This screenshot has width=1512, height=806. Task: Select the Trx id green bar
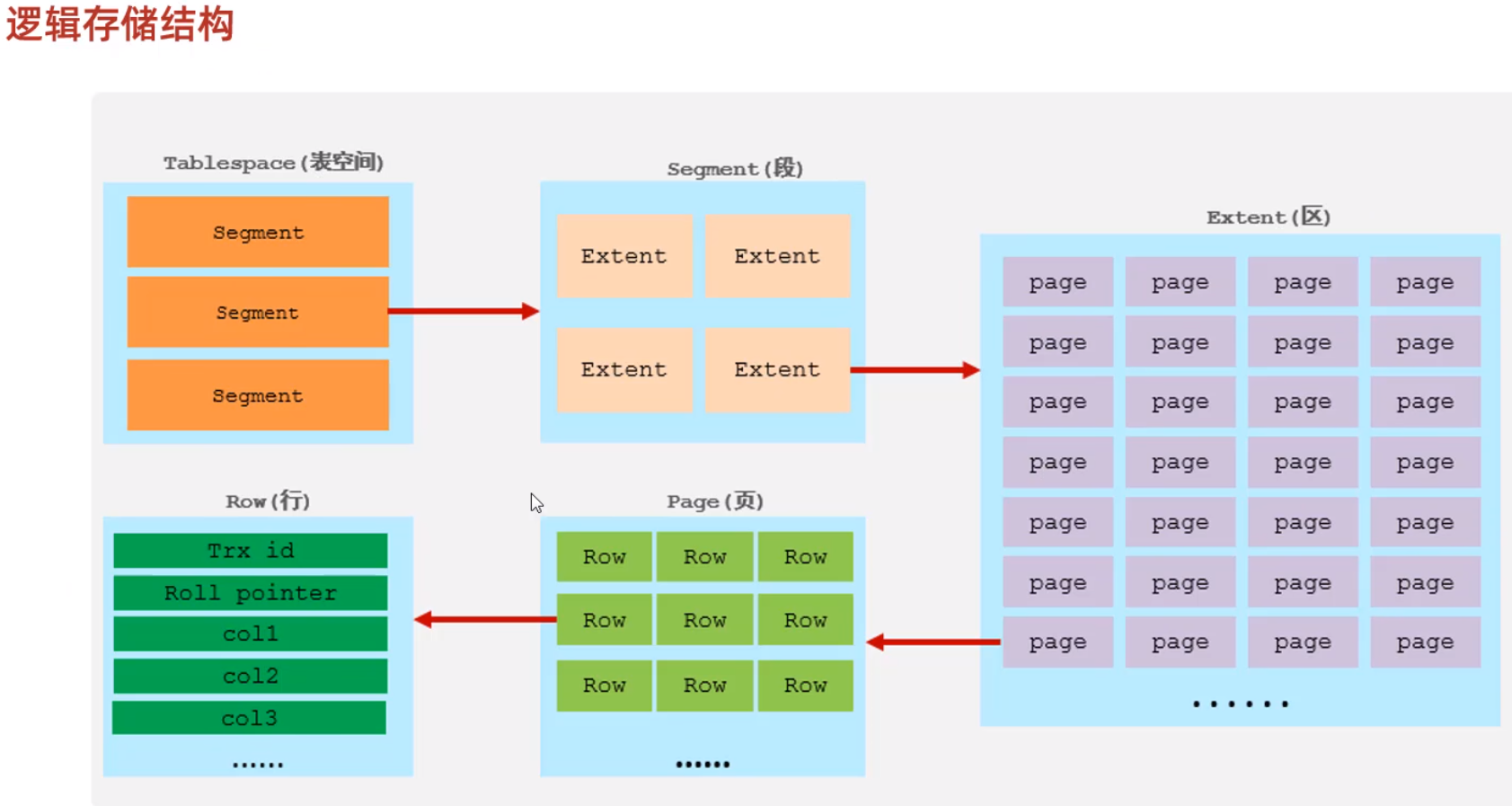(251, 551)
